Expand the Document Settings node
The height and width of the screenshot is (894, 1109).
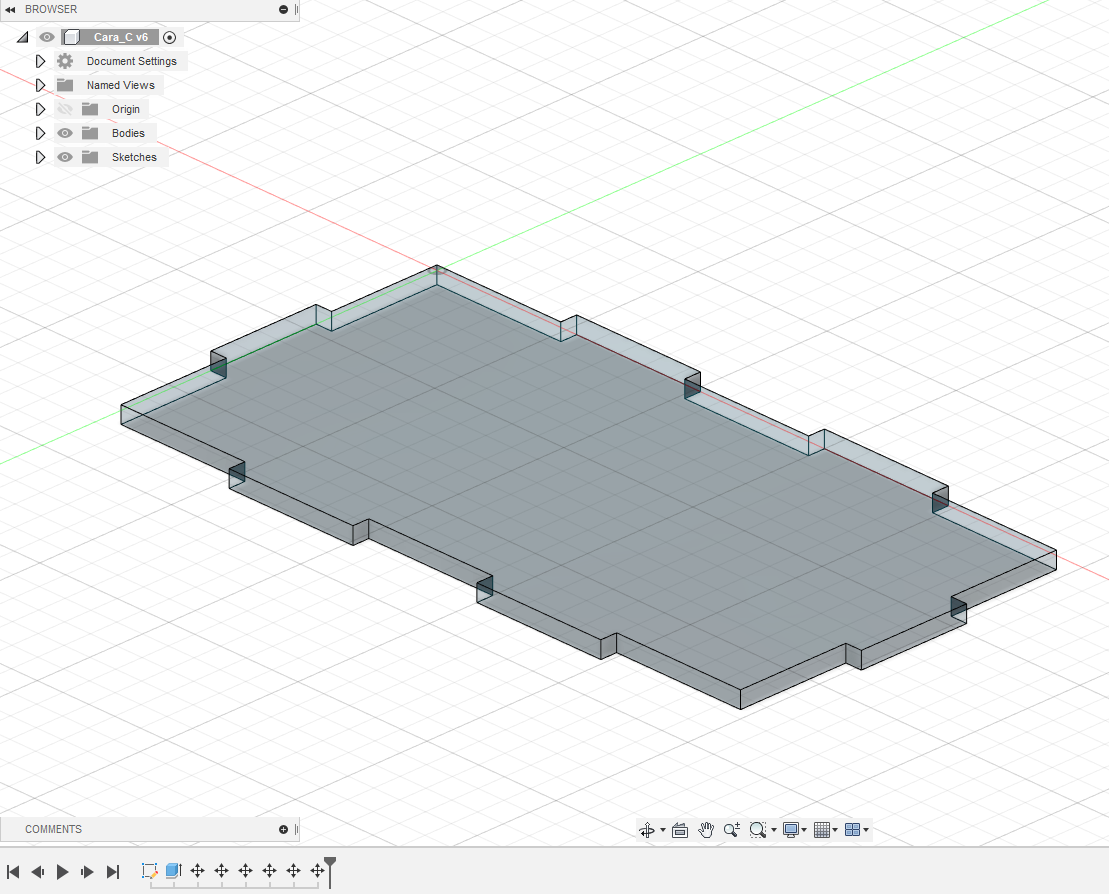pos(40,61)
